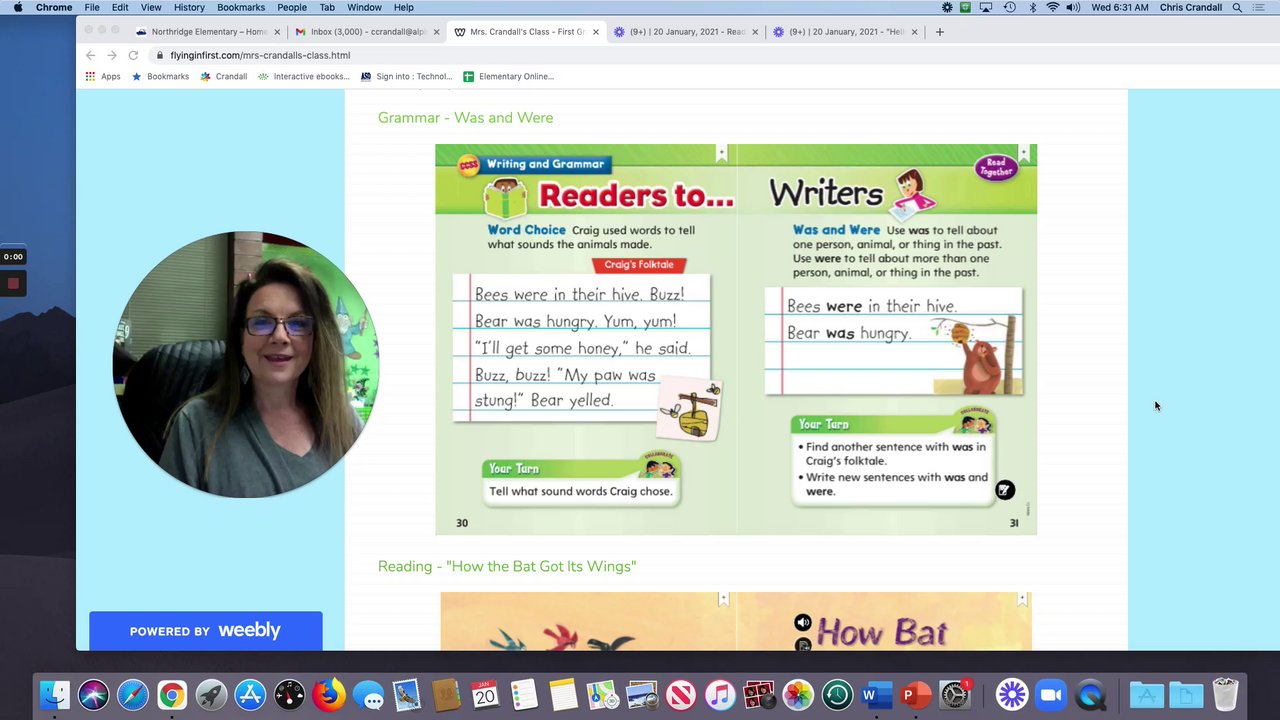This screenshot has width=1280, height=720.
Task: Open the Wed 6:31 AM clock menu
Action: coord(1120,7)
